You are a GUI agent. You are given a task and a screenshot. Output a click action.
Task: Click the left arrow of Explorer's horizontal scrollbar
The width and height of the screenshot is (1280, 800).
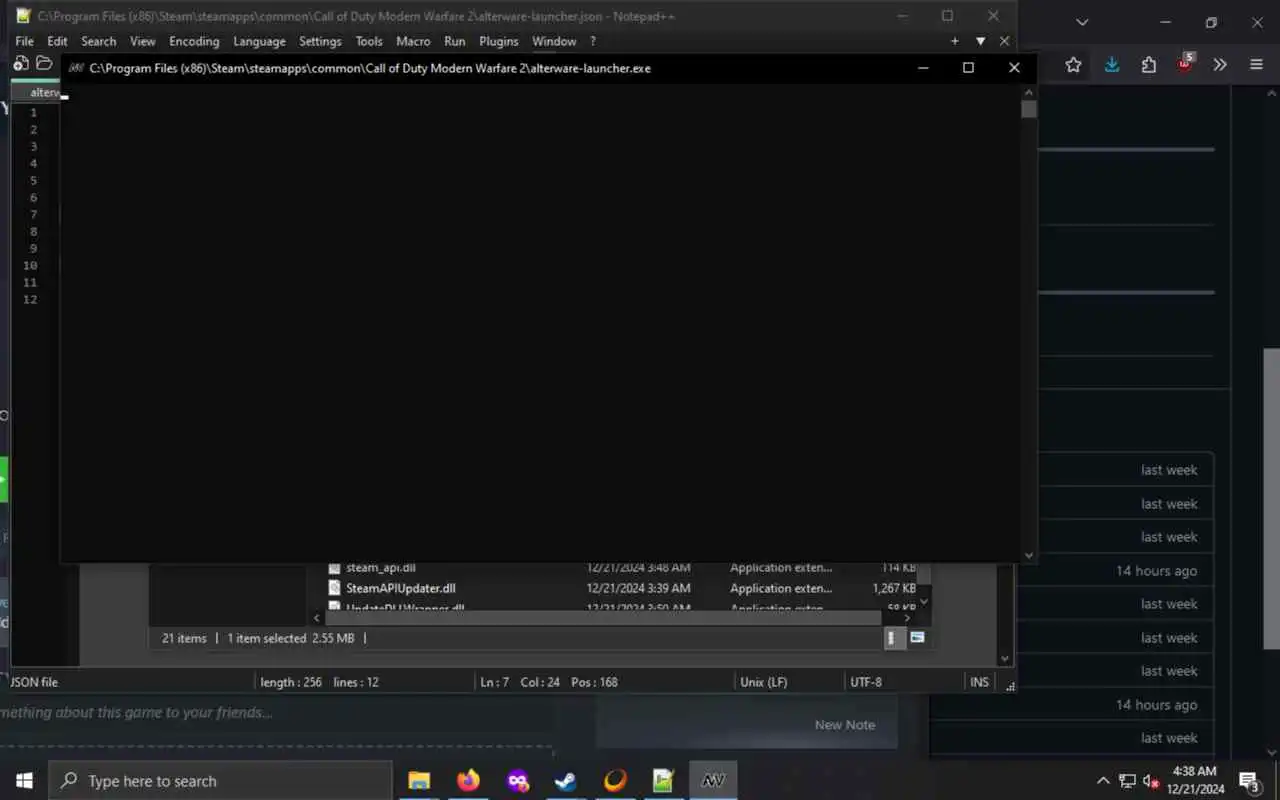click(318, 618)
